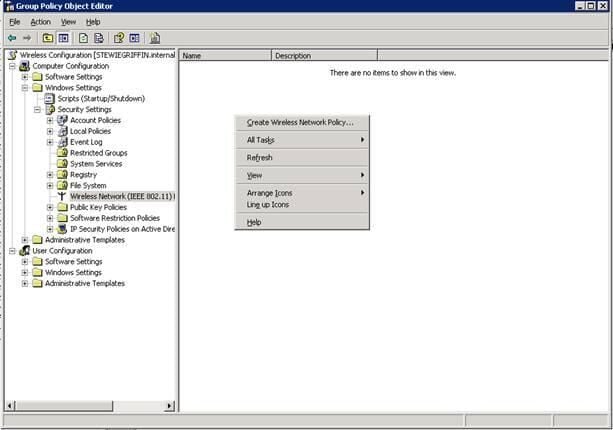This screenshot has height=430, width=613.
Task: Select Administrative Templates under Computer Configuration
Action: 85,240
